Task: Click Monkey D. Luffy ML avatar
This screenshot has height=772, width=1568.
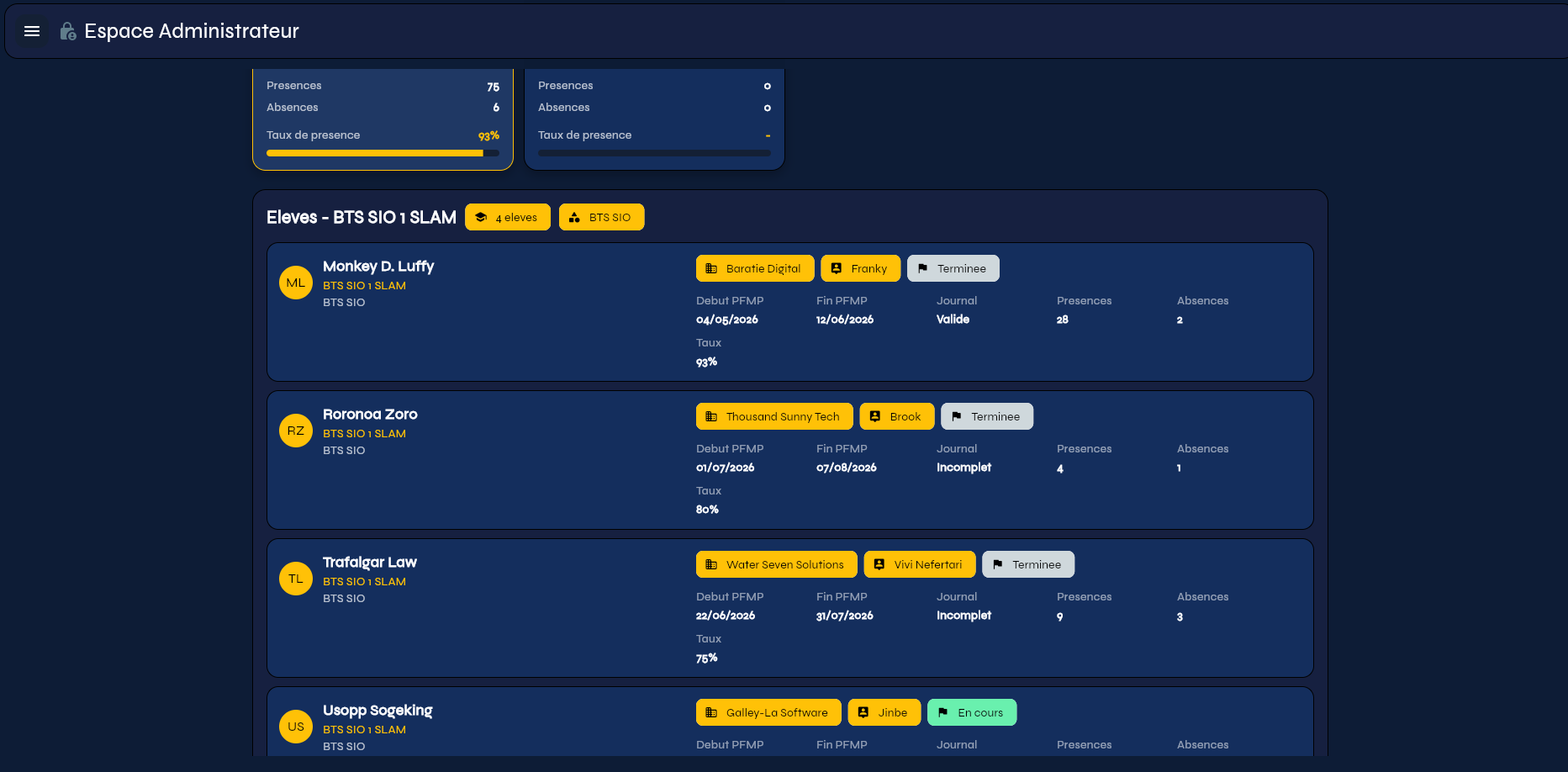Action: coord(296,283)
